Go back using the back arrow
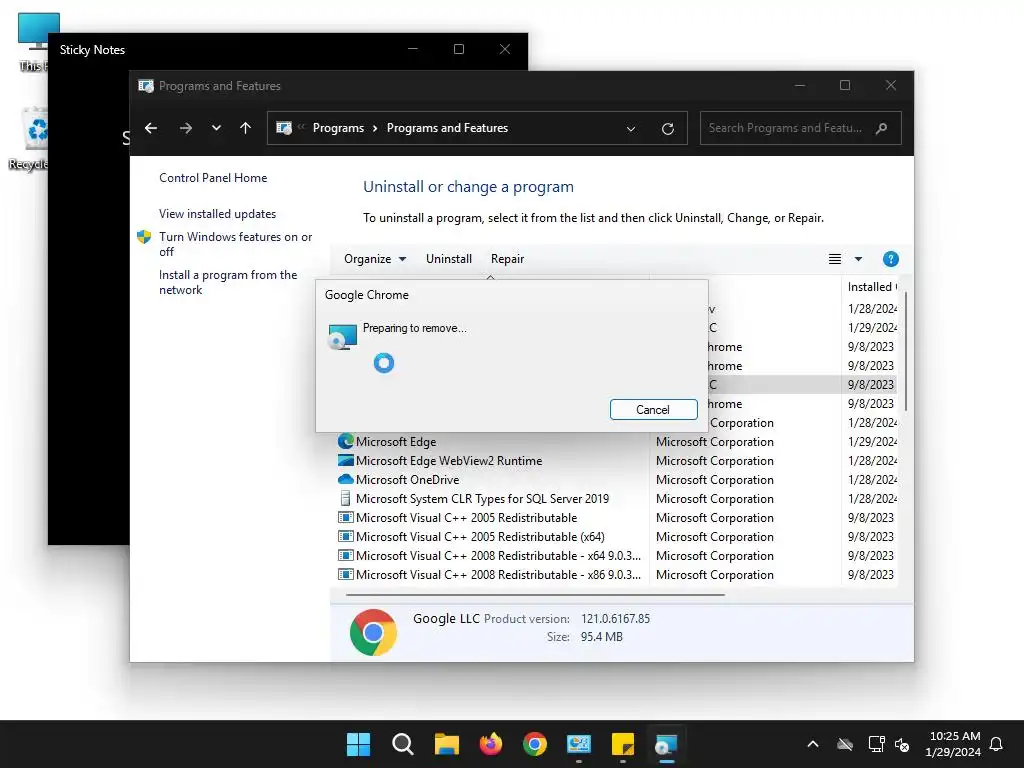This screenshot has height=768, width=1024. (151, 128)
